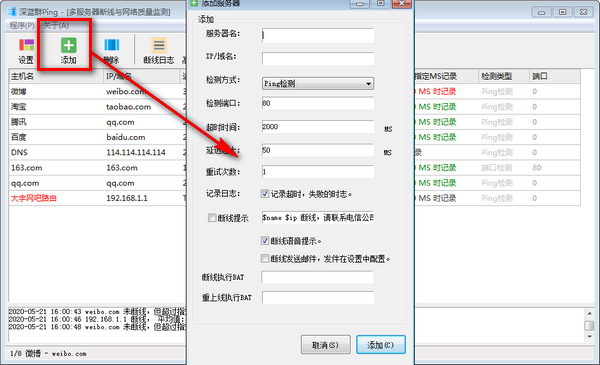The height and width of the screenshot is (365, 600).
Task: Click the 添加(C) confirm button
Action: click(x=380, y=345)
